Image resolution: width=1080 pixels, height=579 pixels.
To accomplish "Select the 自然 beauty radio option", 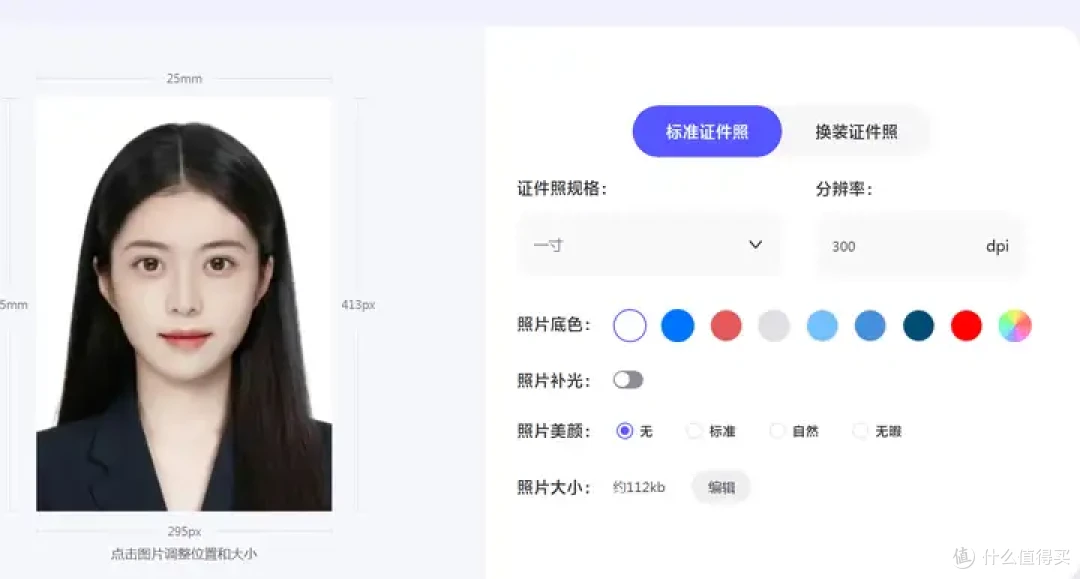I will pos(777,431).
